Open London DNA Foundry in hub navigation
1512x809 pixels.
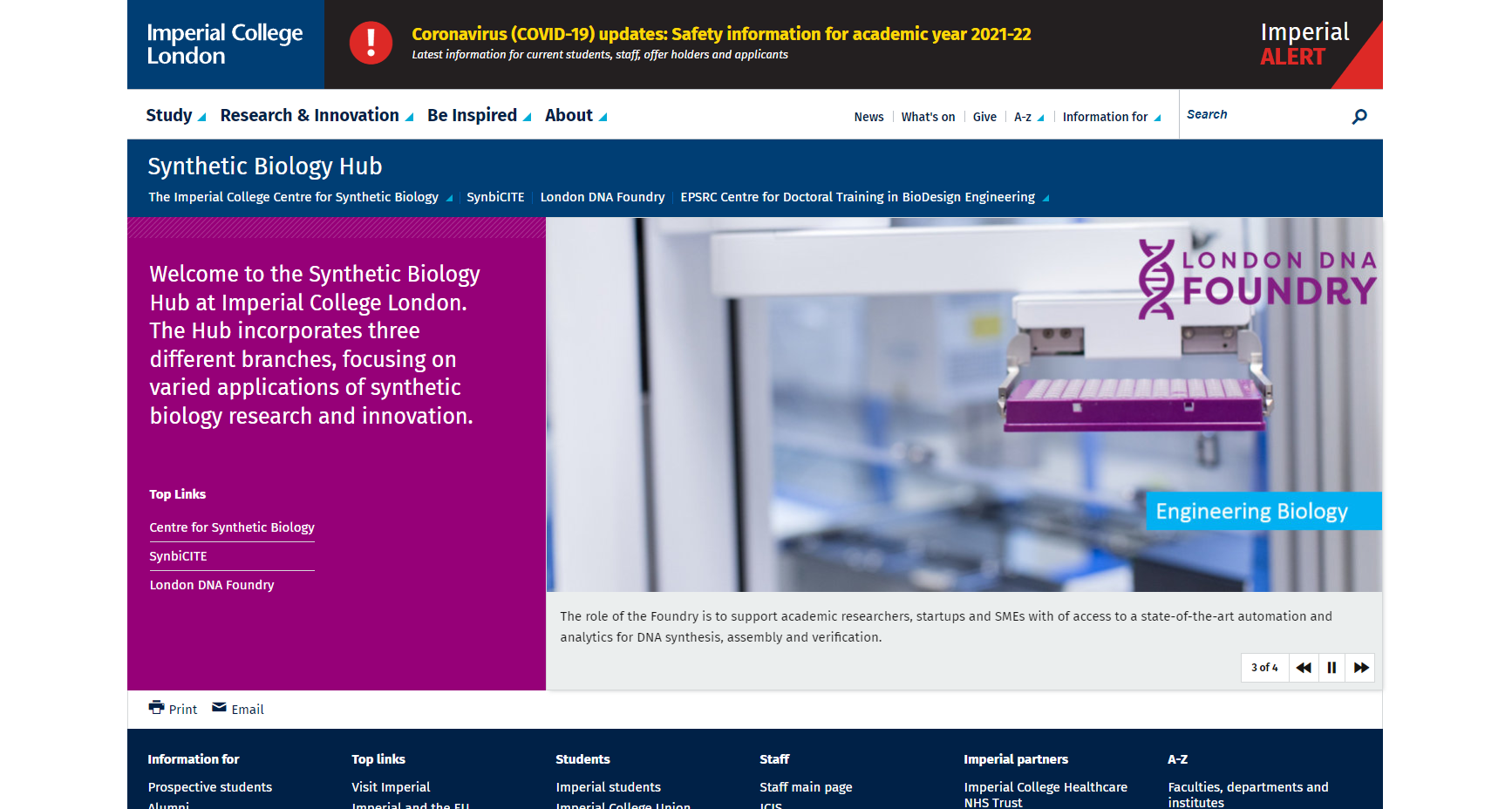click(x=603, y=197)
